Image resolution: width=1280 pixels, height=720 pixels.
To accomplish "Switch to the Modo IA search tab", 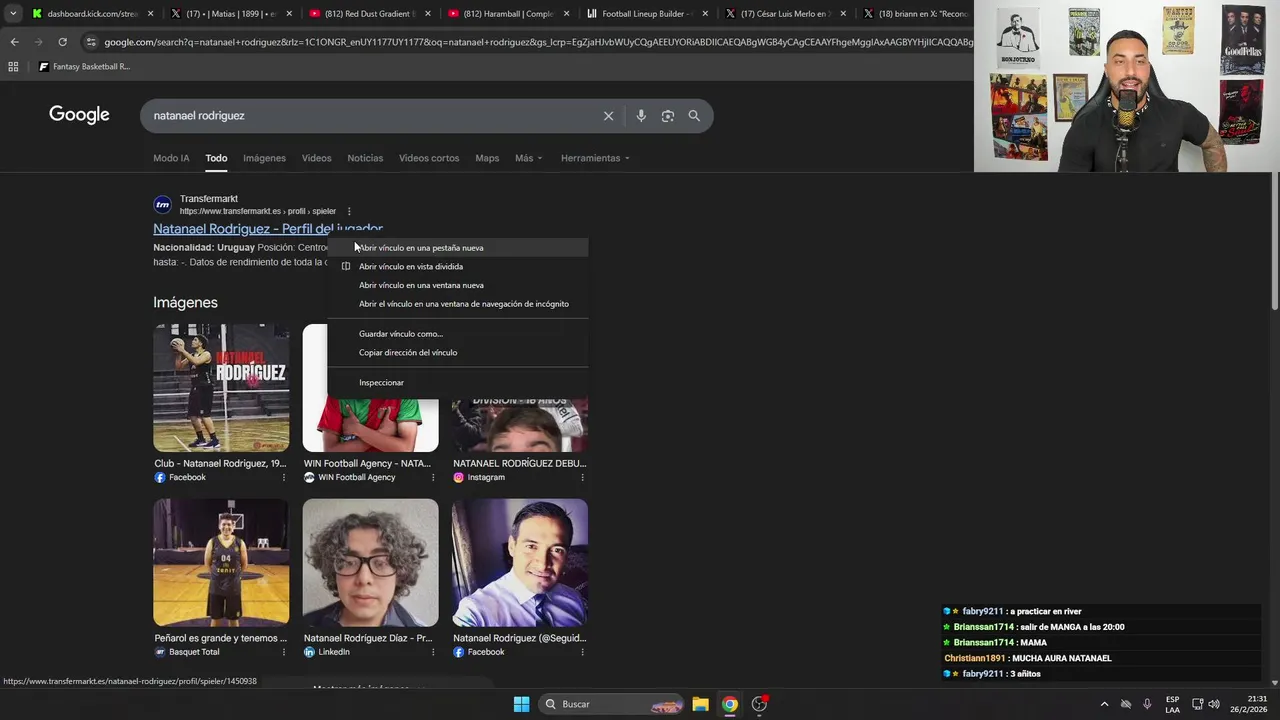I will pyautogui.click(x=171, y=158).
